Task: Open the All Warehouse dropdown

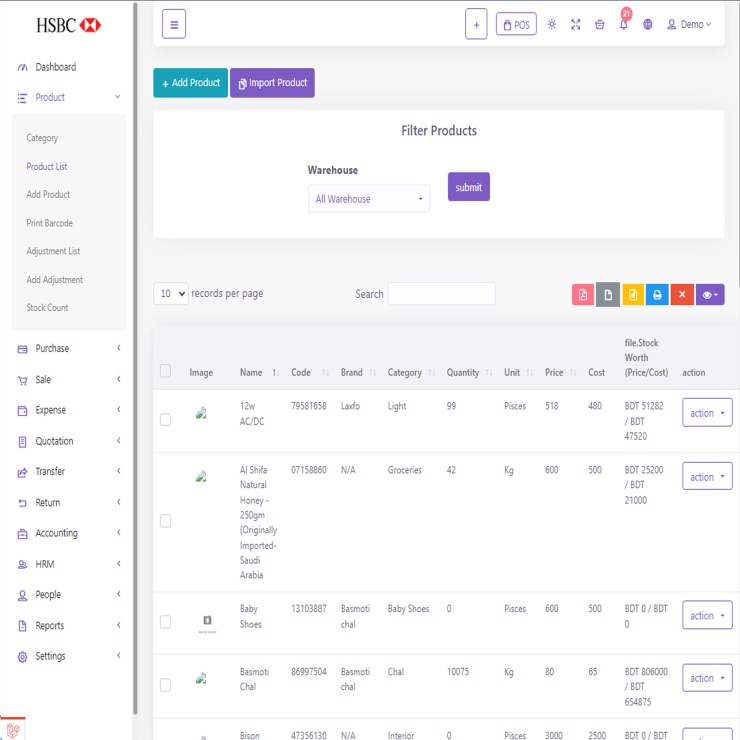Action: [x=369, y=199]
